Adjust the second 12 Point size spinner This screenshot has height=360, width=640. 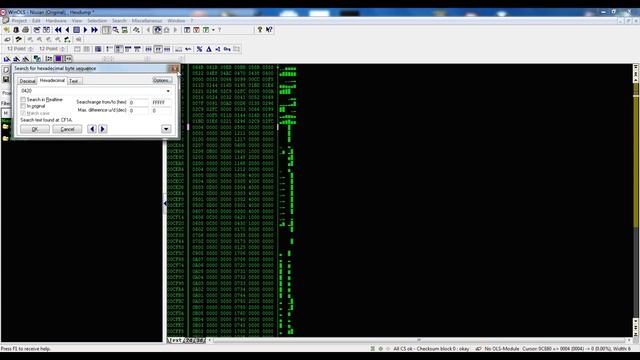coord(62,49)
